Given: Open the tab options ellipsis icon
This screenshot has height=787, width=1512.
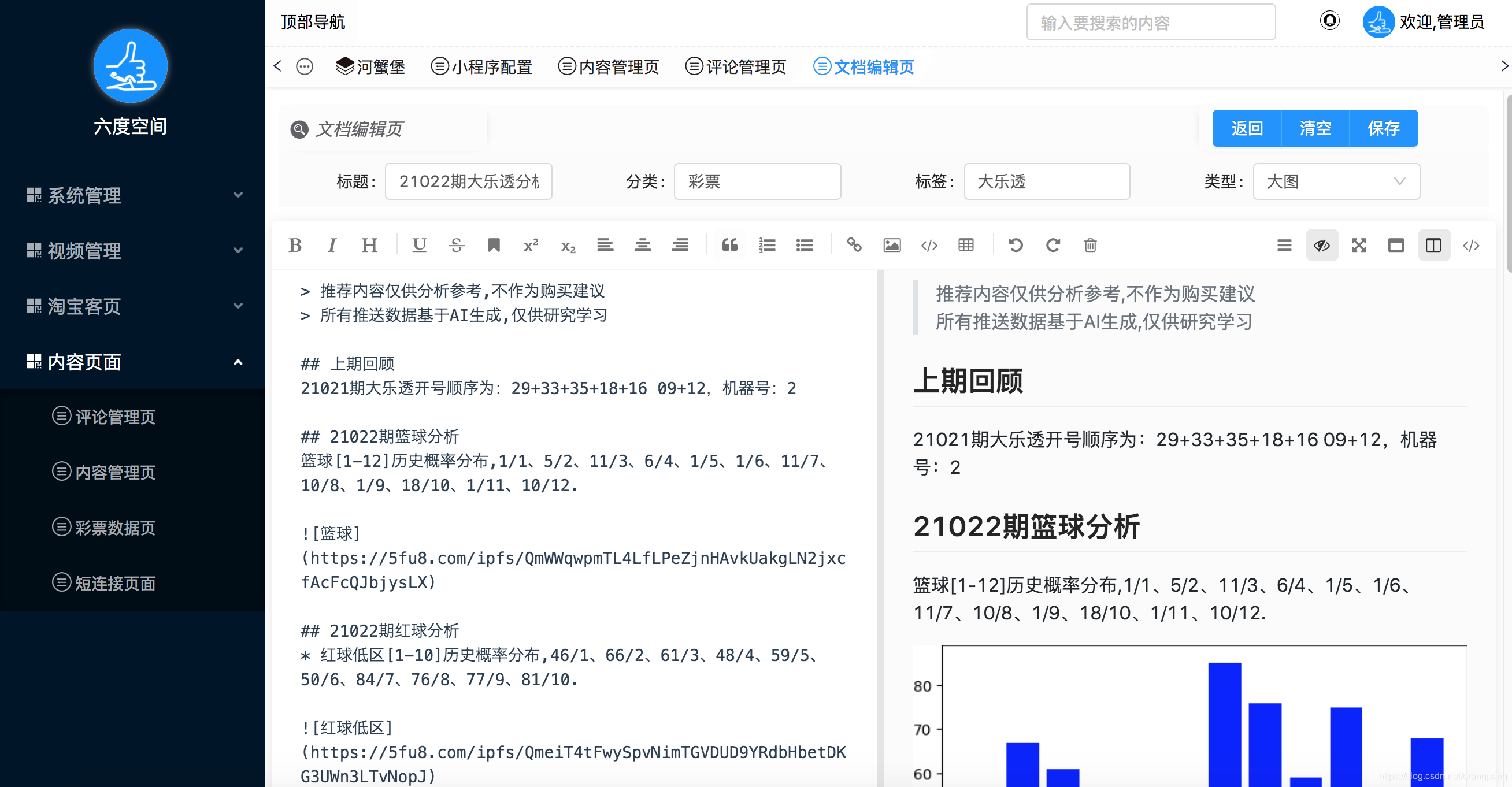Looking at the screenshot, I should [304, 66].
